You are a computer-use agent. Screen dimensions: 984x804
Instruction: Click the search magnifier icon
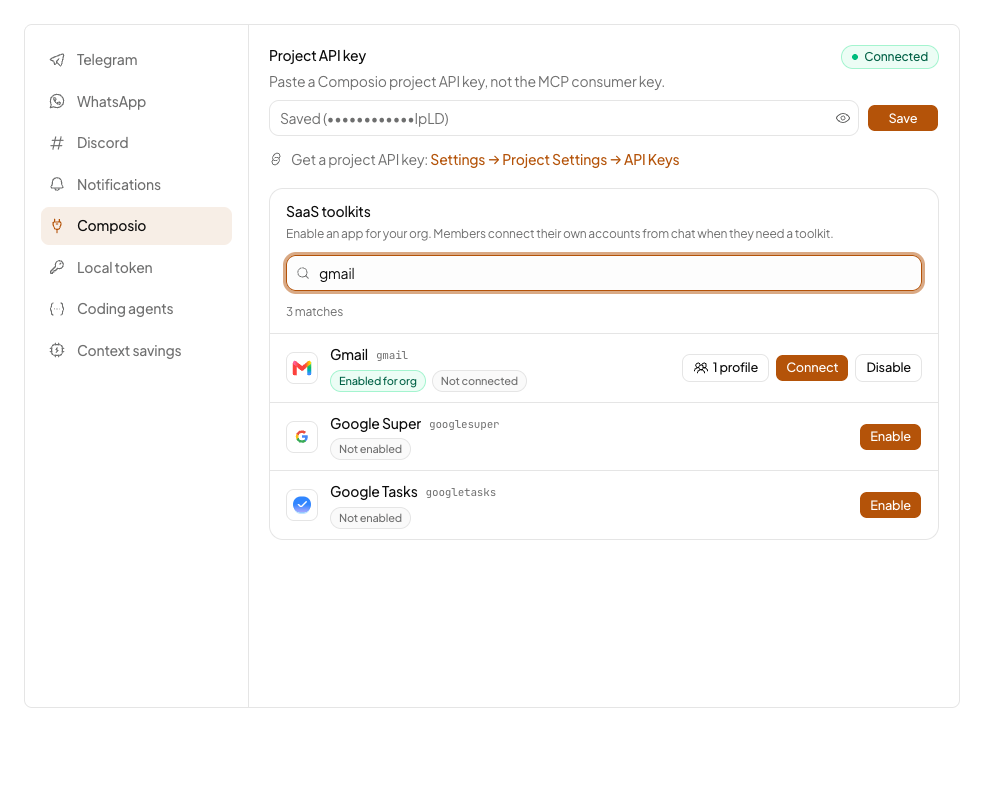point(303,273)
